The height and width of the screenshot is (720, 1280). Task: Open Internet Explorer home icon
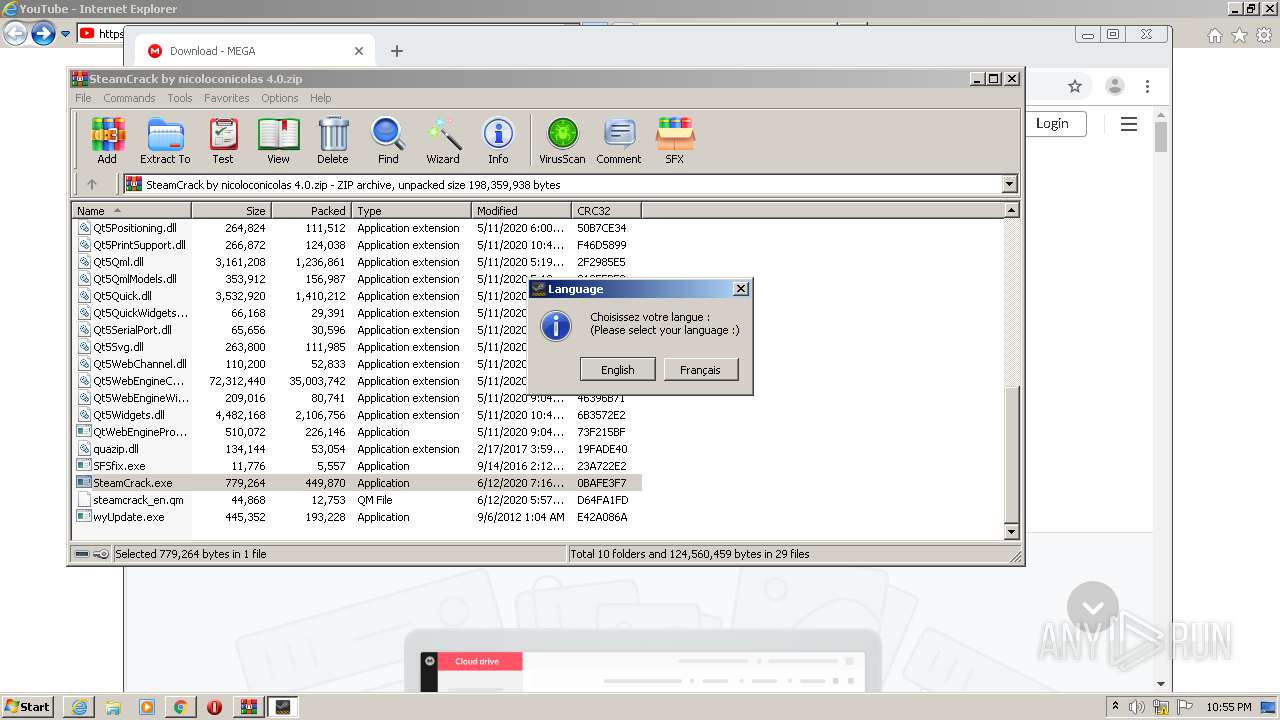(x=1214, y=35)
